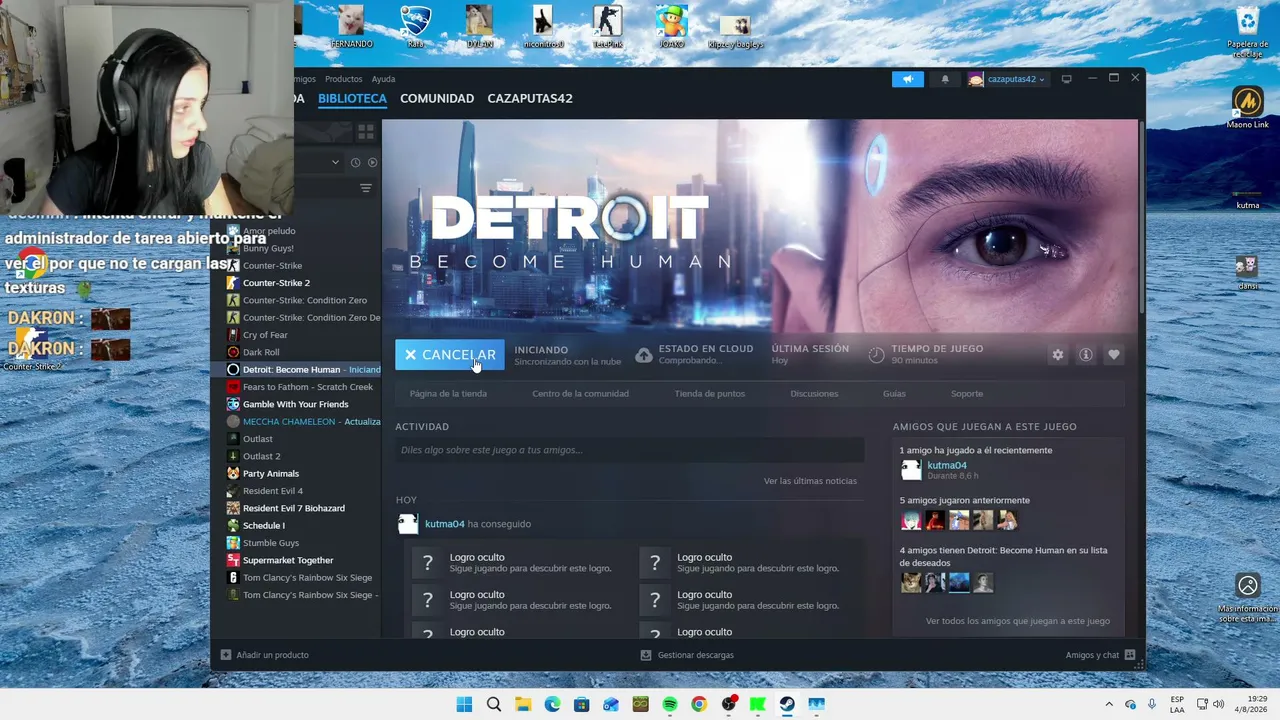Open the Discusiones link
This screenshot has width=1280, height=720.
tap(814, 394)
